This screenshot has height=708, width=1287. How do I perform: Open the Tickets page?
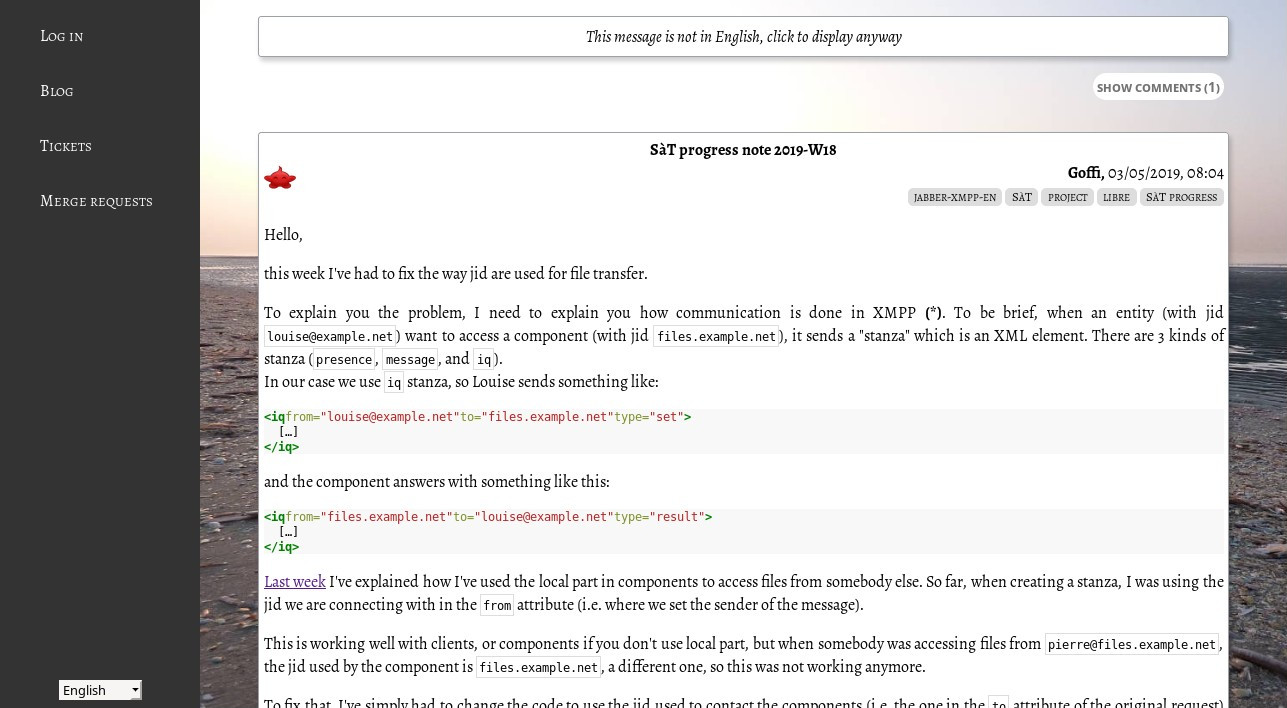coord(66,146)
